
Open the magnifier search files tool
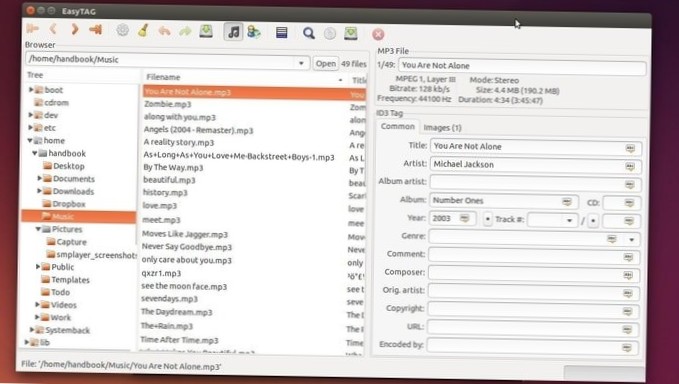309,33
